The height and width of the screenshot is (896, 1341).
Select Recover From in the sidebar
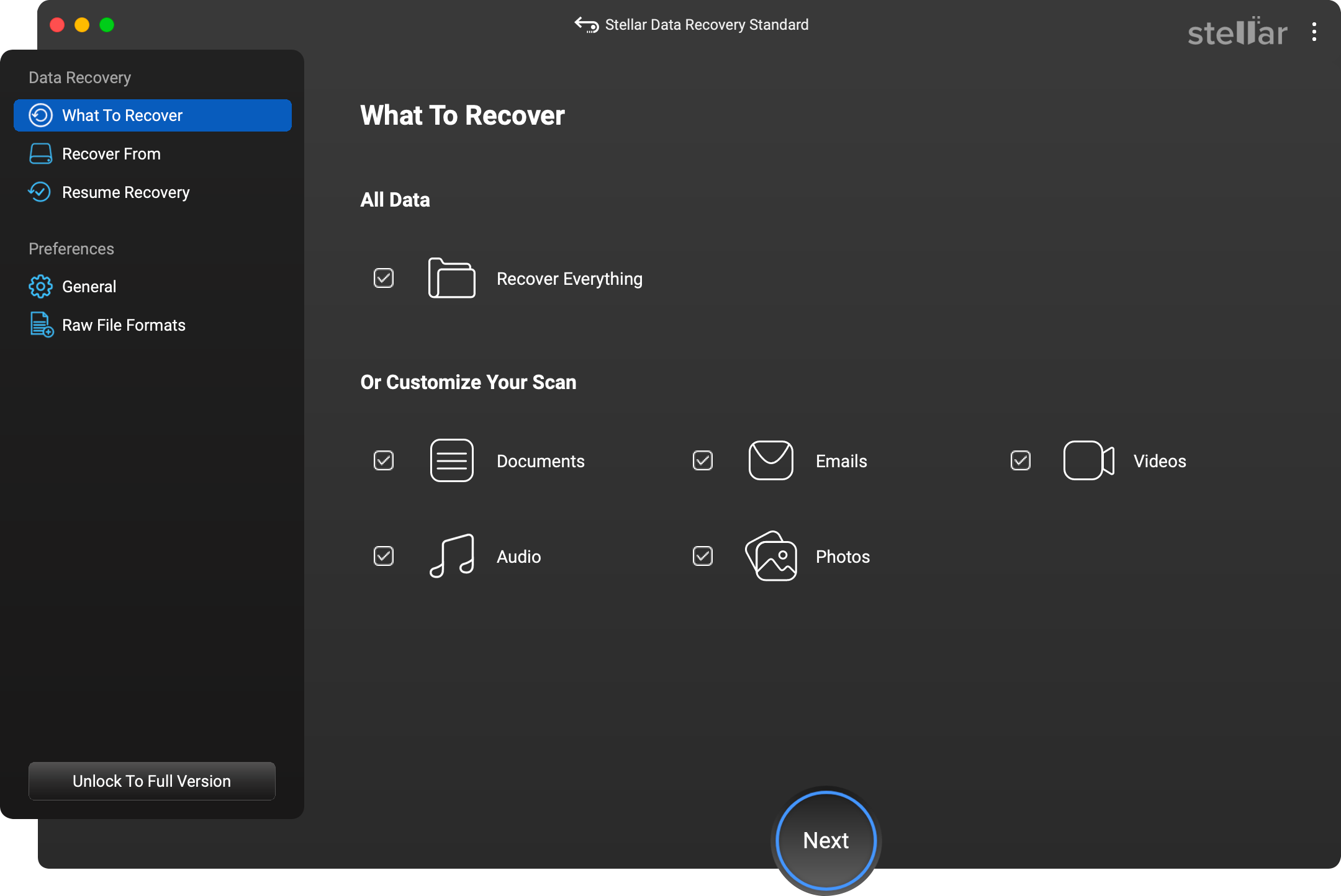click(111, 154)
